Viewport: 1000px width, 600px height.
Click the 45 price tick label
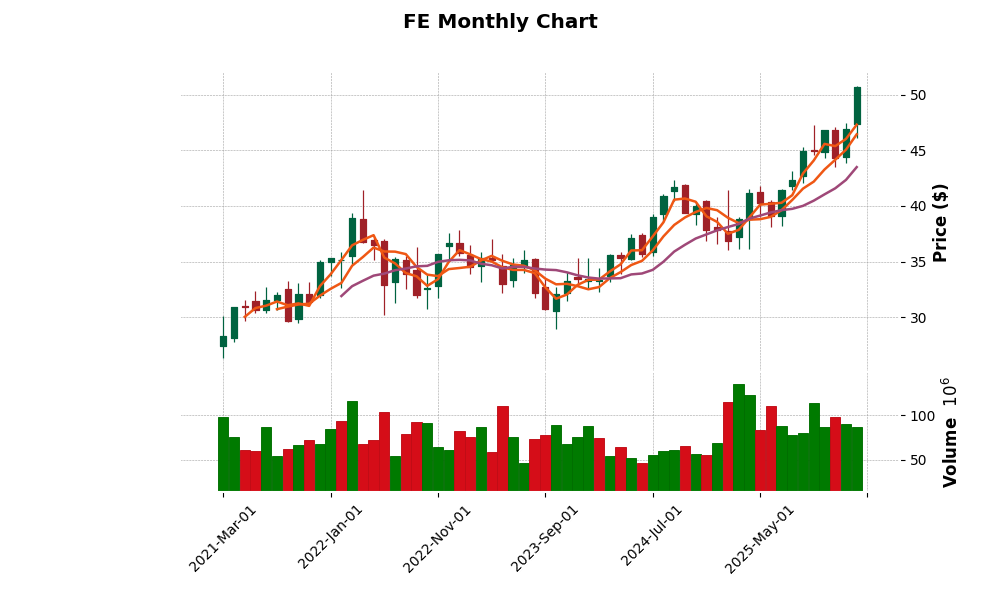point(918,151)
